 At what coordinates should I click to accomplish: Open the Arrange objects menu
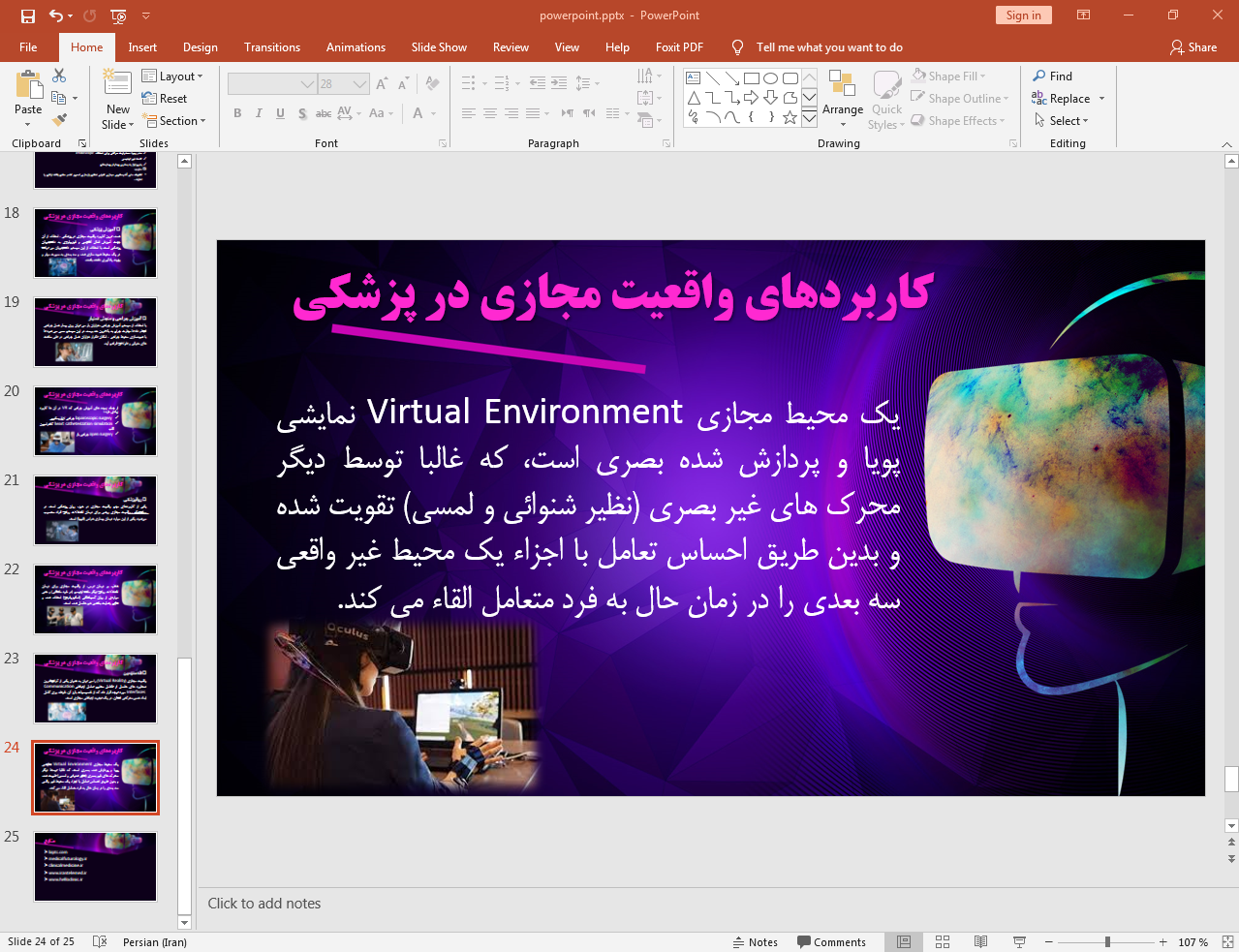tap(843, 98)
